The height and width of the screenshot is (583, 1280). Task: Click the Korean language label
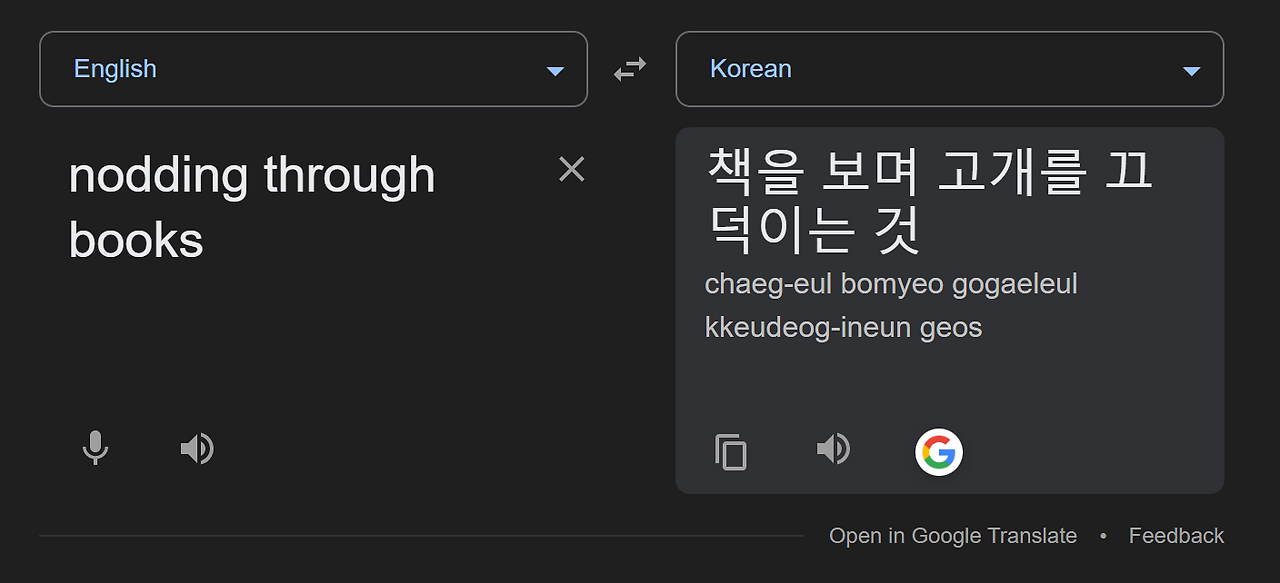tap(750, 68)
